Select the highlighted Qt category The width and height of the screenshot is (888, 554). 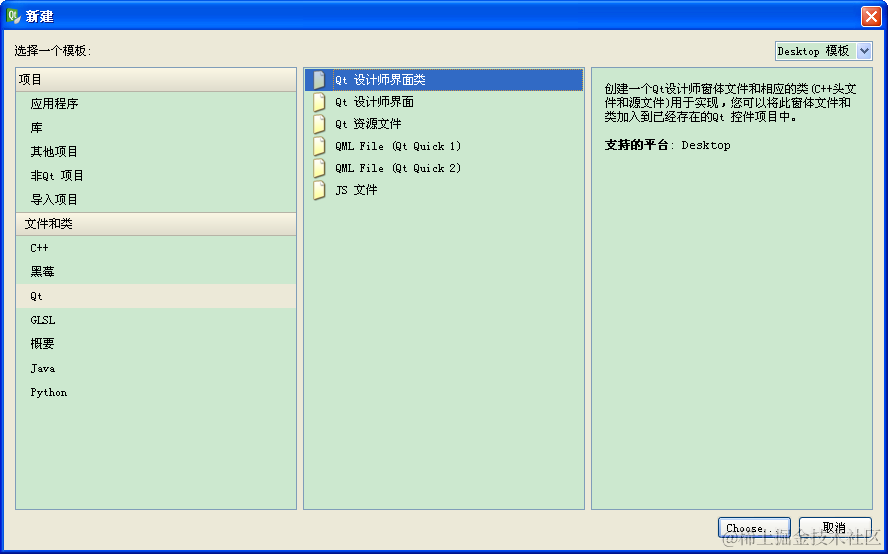pos(156,296)
